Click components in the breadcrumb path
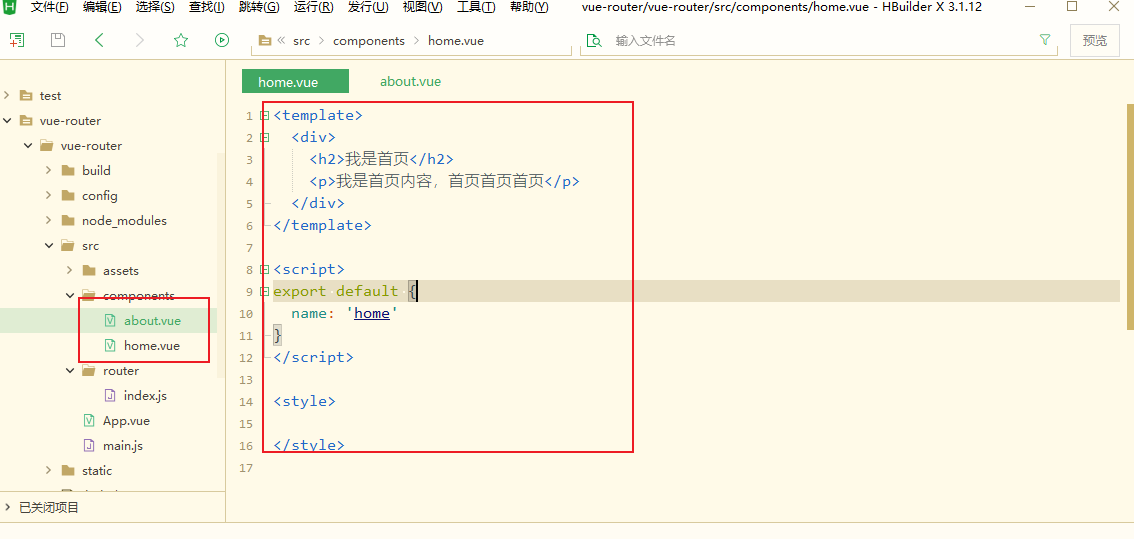Viewport: 1134px width, 539px height. pyautogui.click(x=369, y=41)
